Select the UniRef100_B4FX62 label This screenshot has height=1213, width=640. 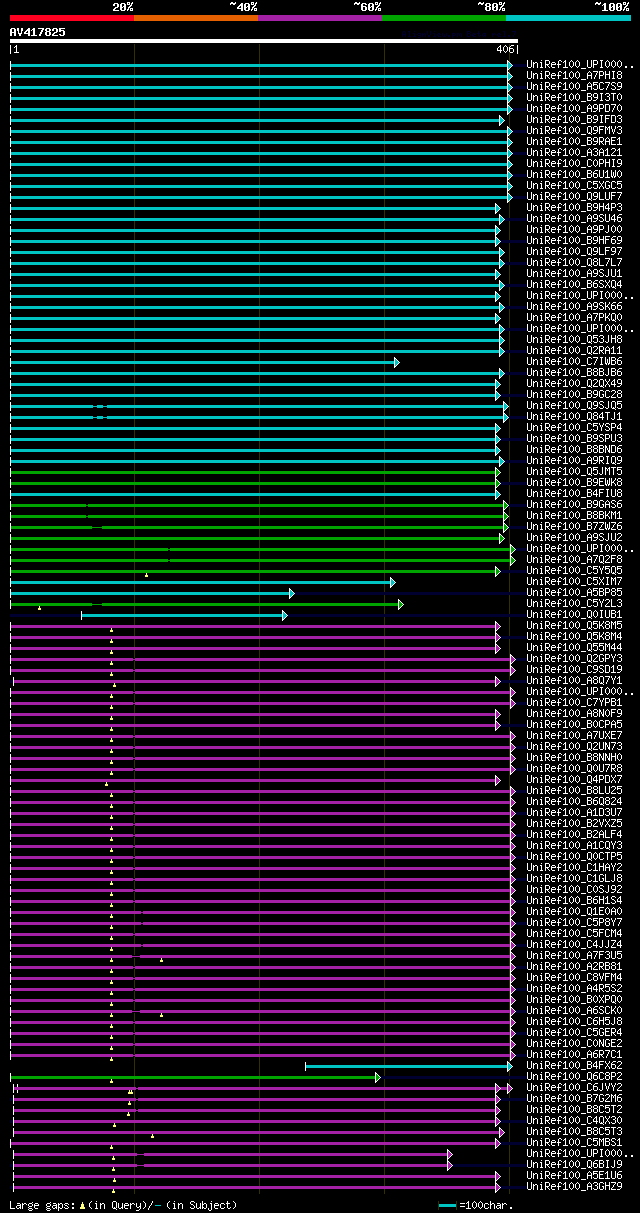click(x=575, y=1065)
